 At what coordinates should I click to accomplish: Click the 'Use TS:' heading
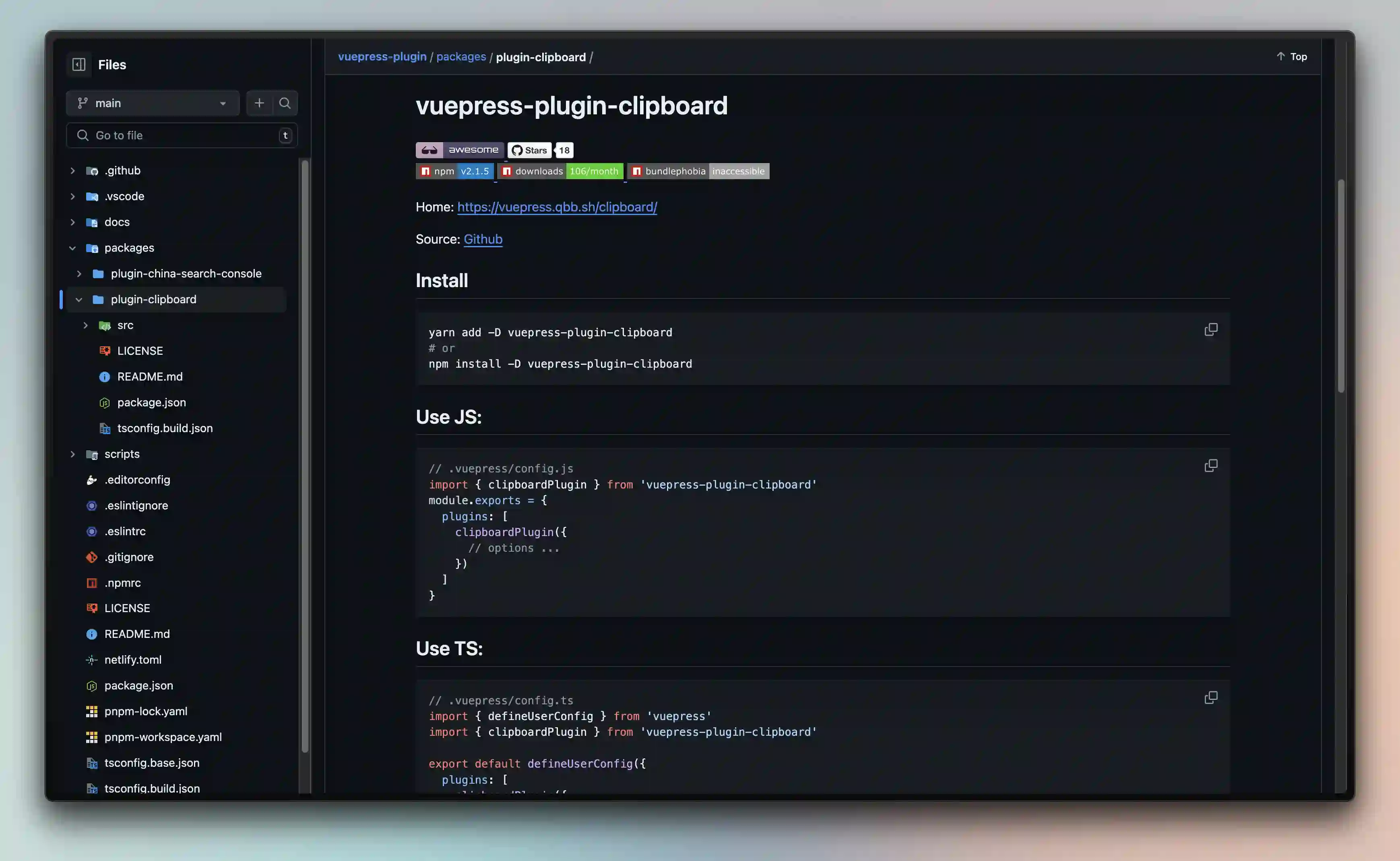(449, 649)
